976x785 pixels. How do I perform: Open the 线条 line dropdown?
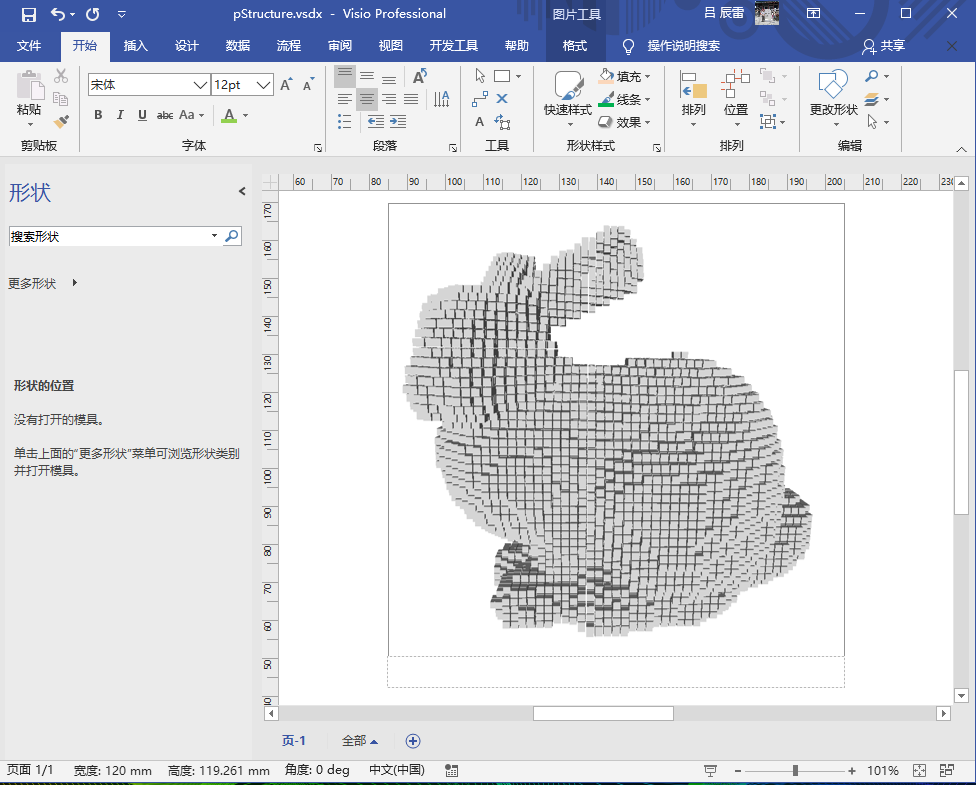pos(624,99)
